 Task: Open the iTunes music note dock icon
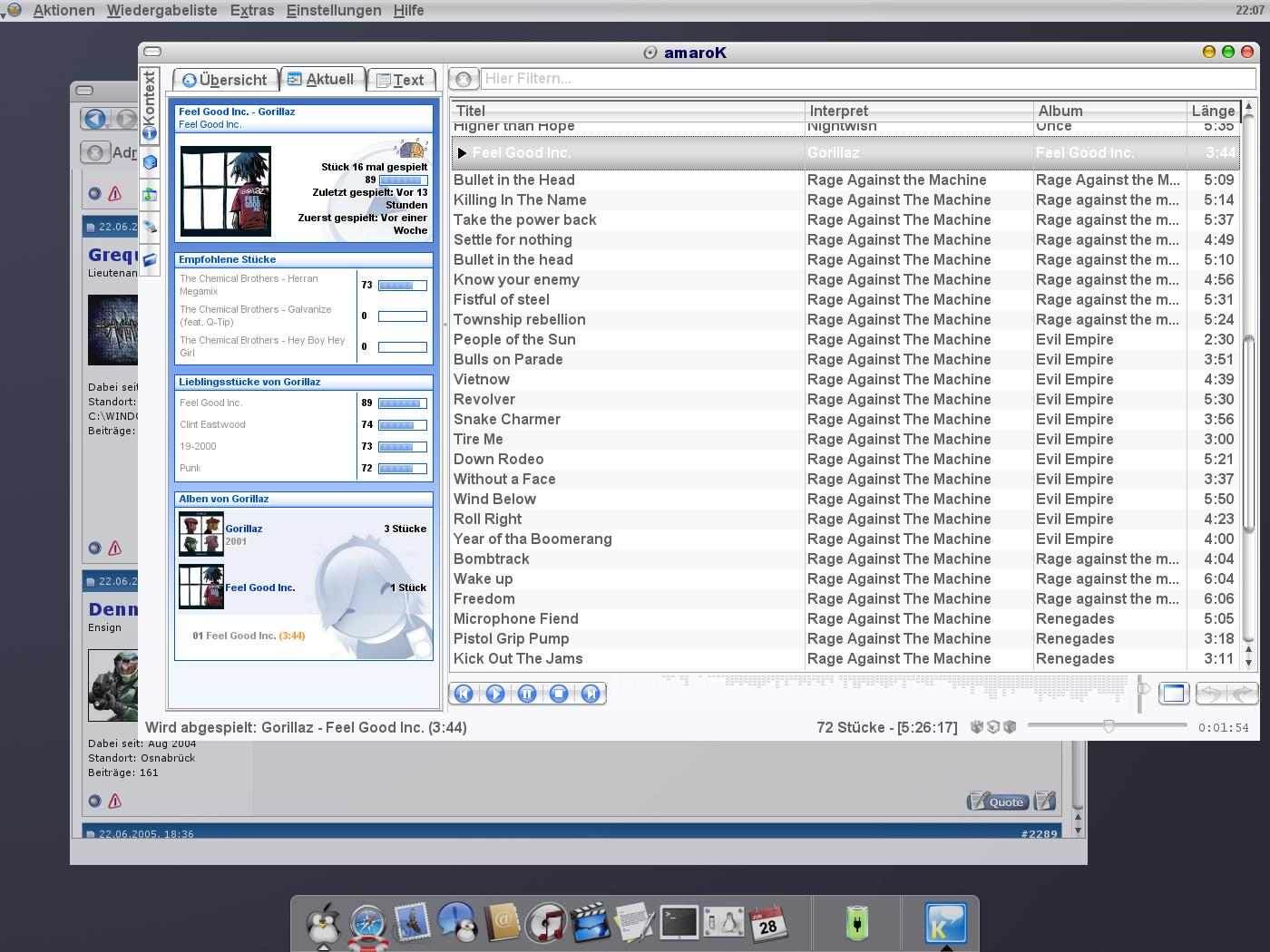(x=546, y=923)
